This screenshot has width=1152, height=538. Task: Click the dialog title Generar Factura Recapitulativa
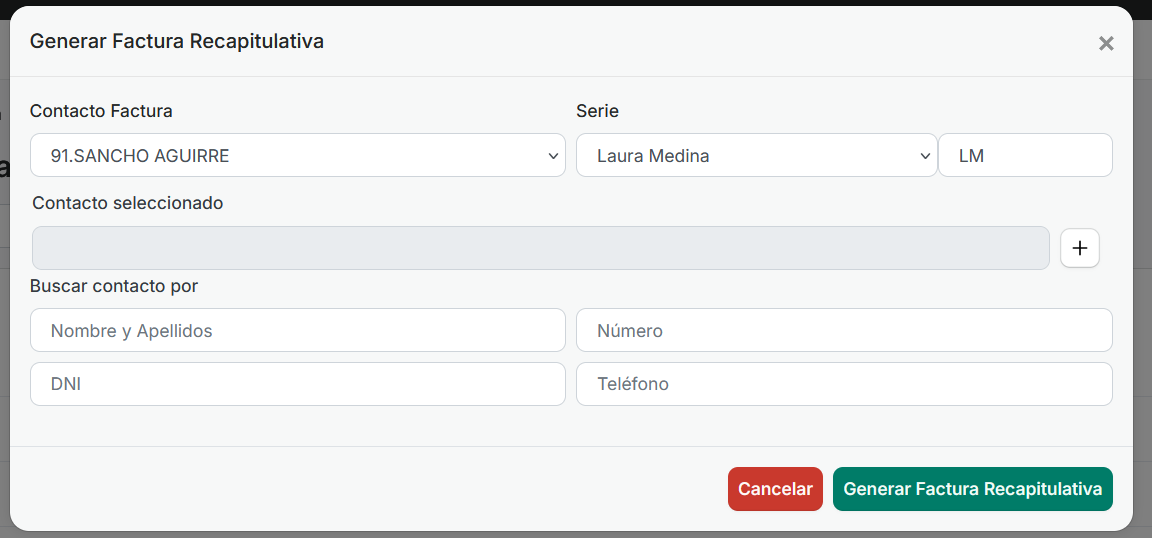[177, 41]
